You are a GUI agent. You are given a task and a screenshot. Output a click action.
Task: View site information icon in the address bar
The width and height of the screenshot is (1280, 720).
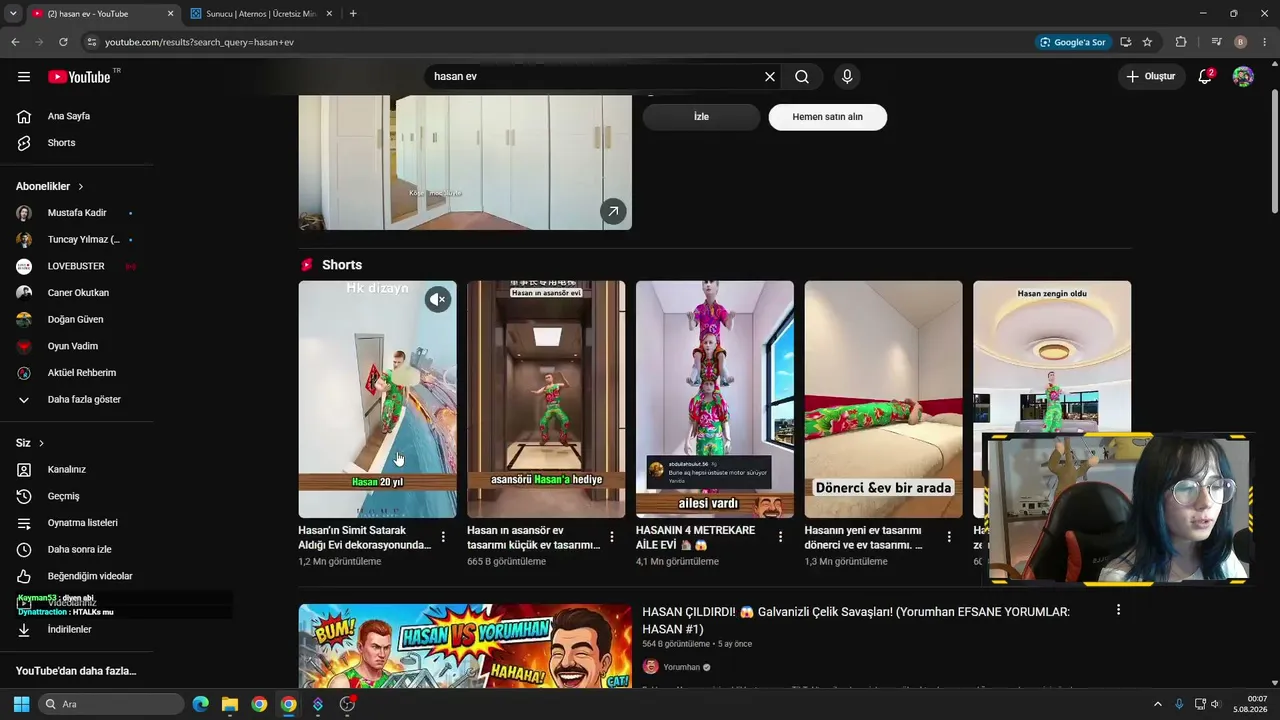click(x=91, y=42)
